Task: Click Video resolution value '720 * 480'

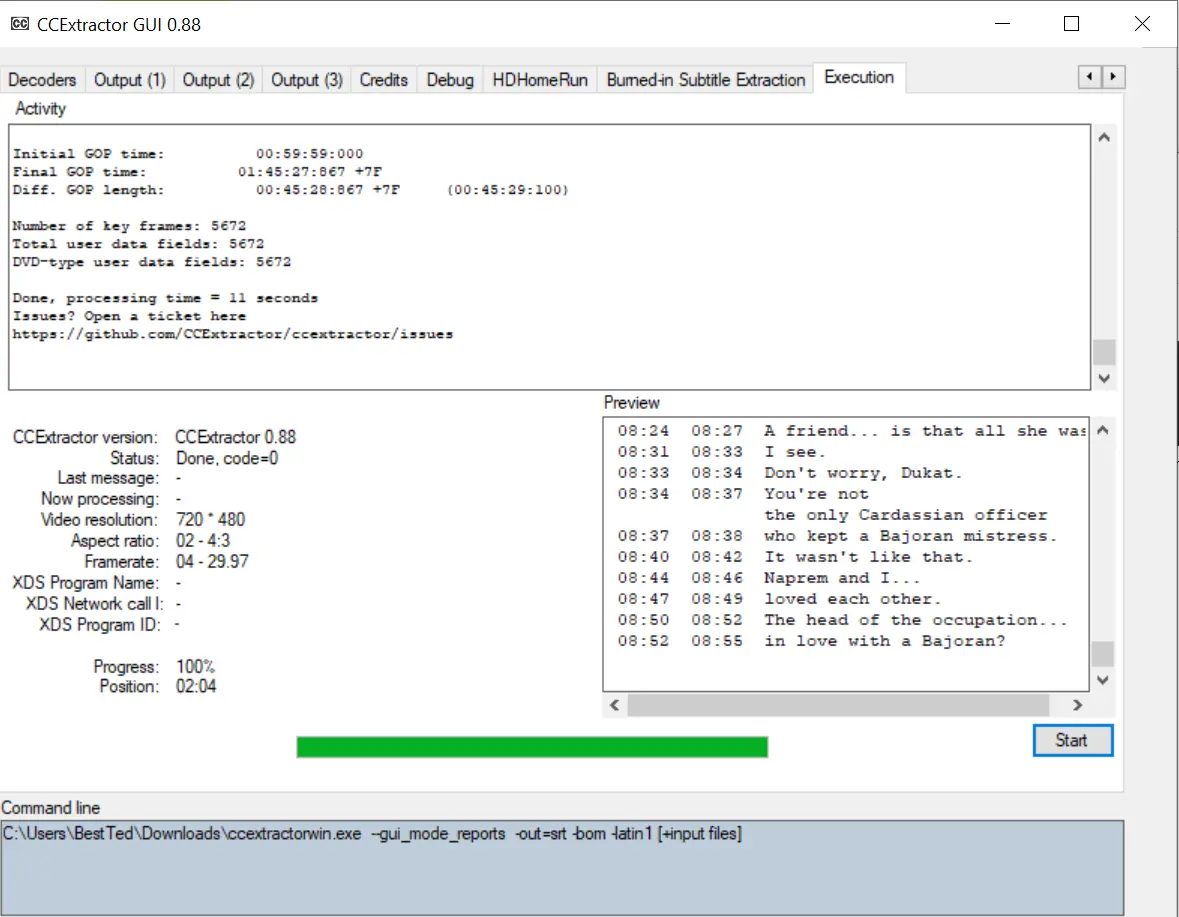Action: (x=211, y=520)
